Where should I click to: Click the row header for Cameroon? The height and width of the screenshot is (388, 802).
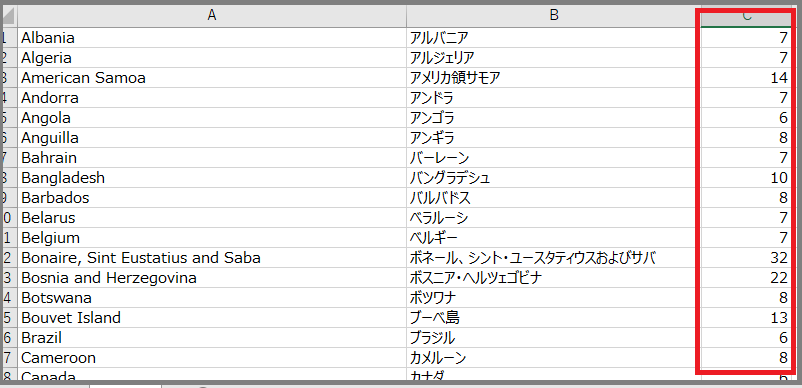(x=10, y=358)
